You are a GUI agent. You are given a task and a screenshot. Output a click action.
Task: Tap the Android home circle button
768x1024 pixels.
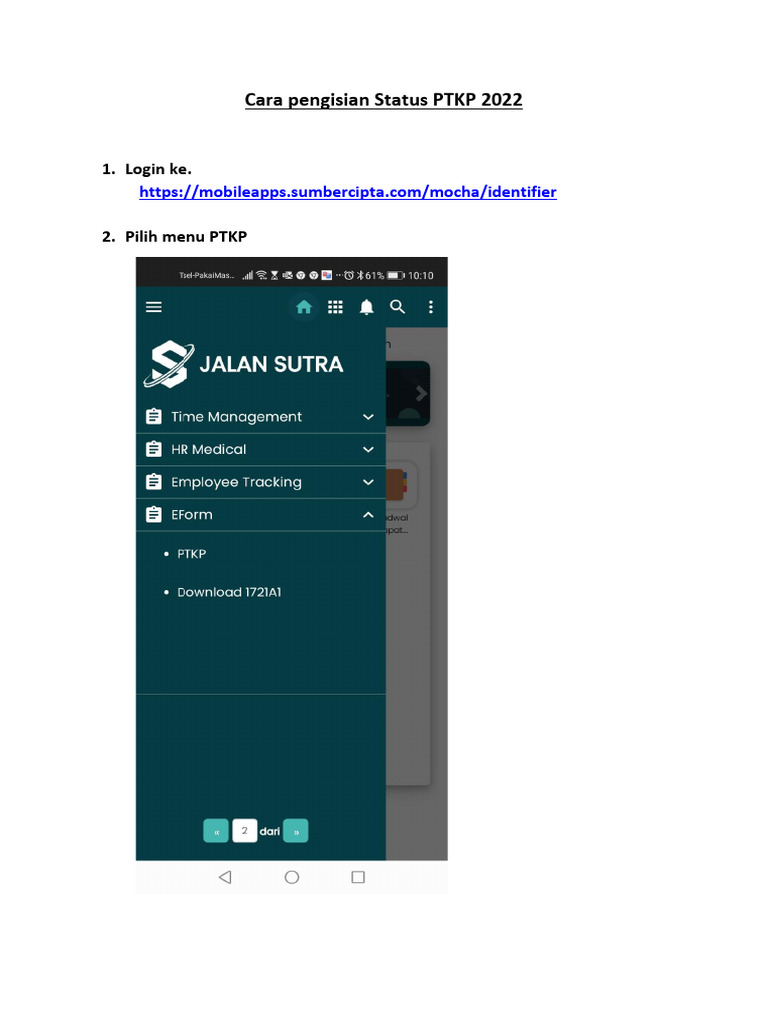[x=292, y=877]
